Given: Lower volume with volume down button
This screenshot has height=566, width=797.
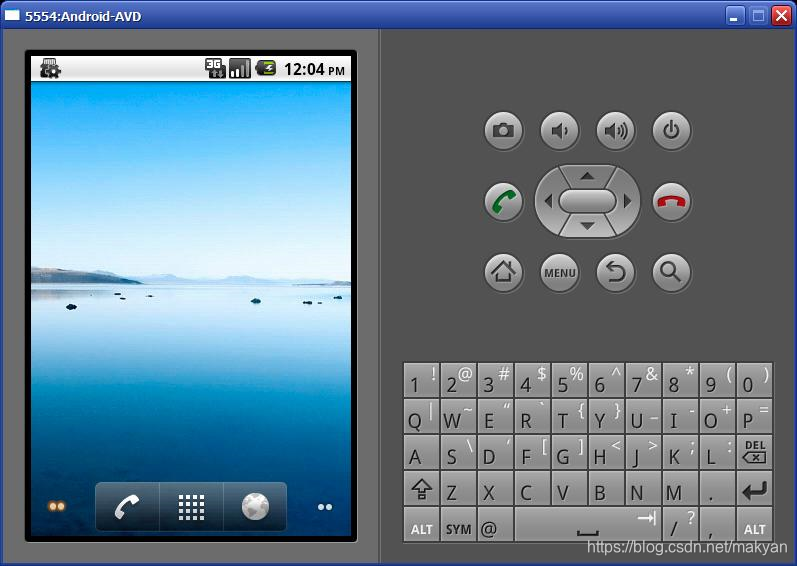Looking at the screenshot, I should (559, 131).
